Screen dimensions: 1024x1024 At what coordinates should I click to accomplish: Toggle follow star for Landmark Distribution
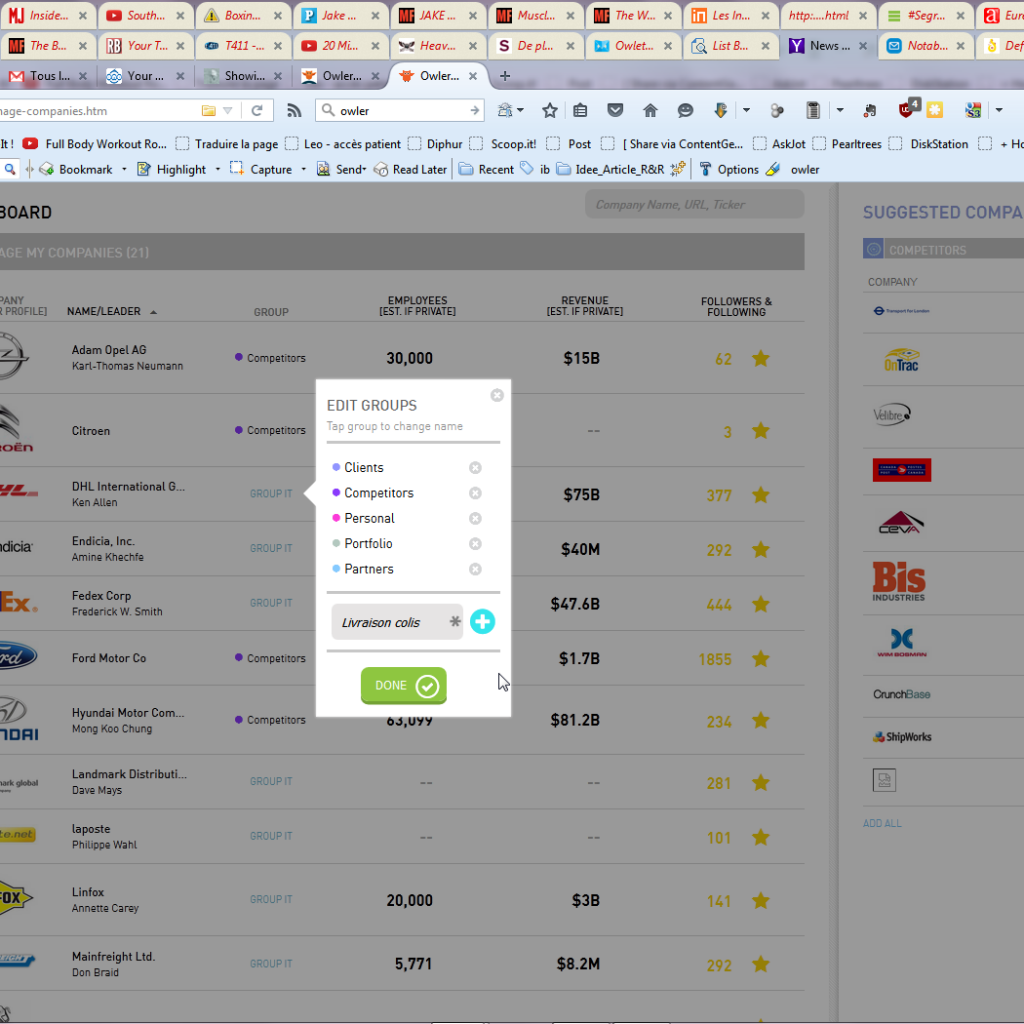[x=761, y=782]
